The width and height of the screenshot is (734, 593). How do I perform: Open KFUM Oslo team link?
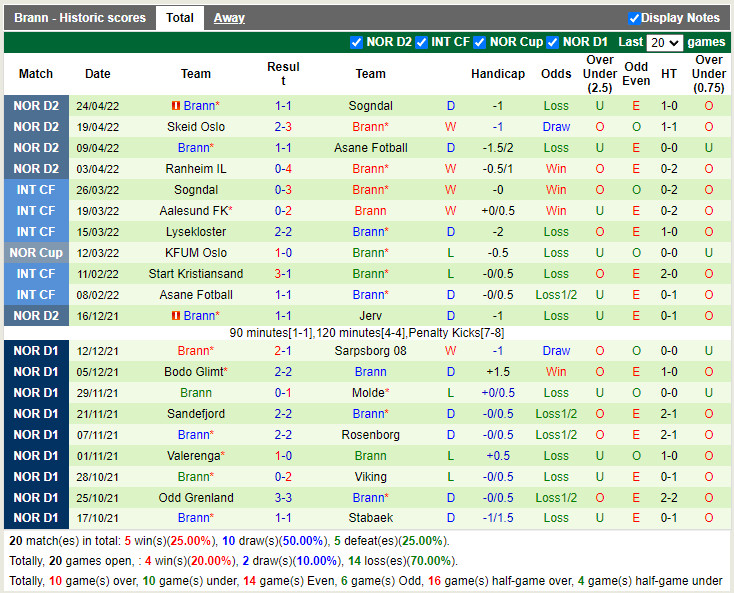pyautogui.click(x=196, y=253)
